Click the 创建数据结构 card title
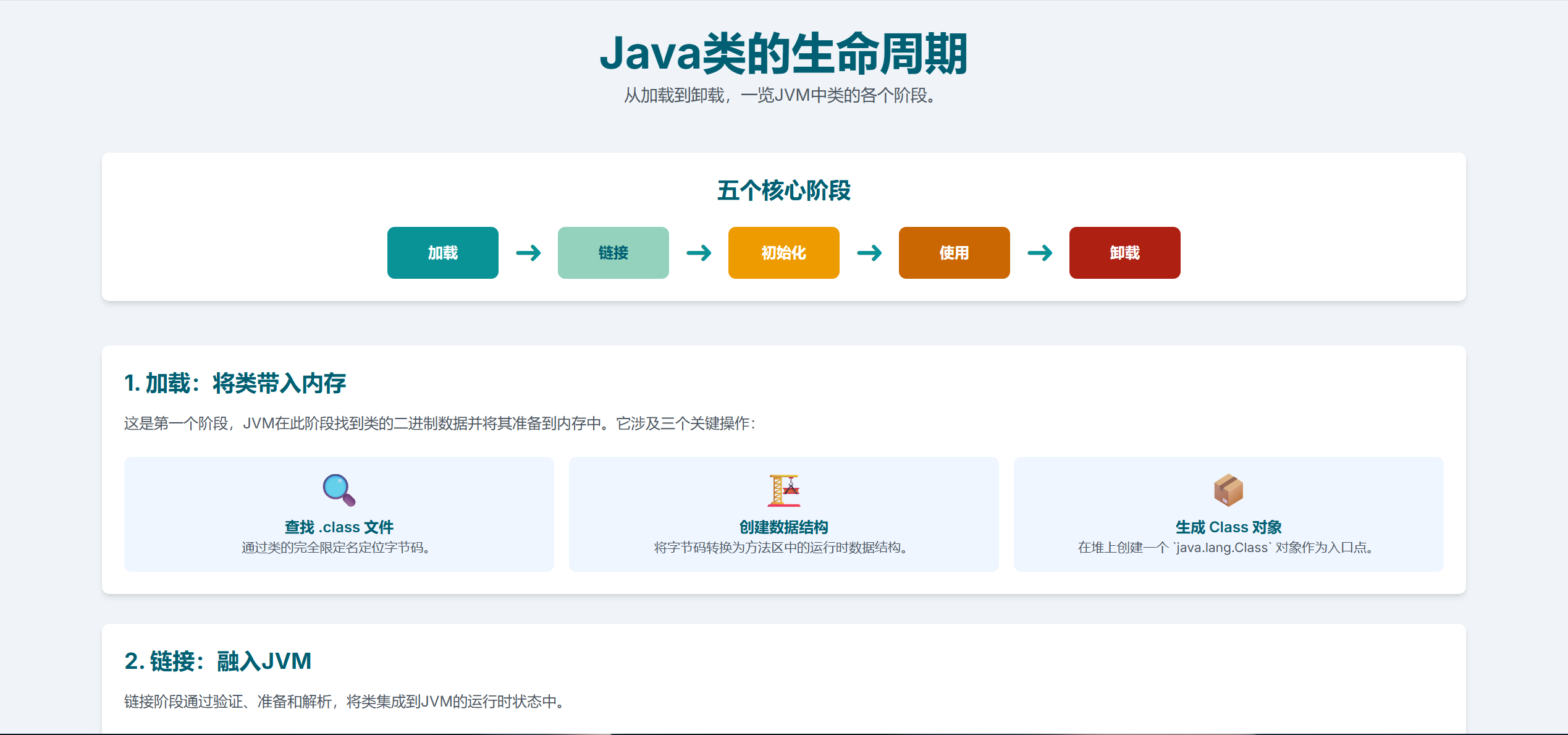 pyautogui.click(x=783, y=527)
